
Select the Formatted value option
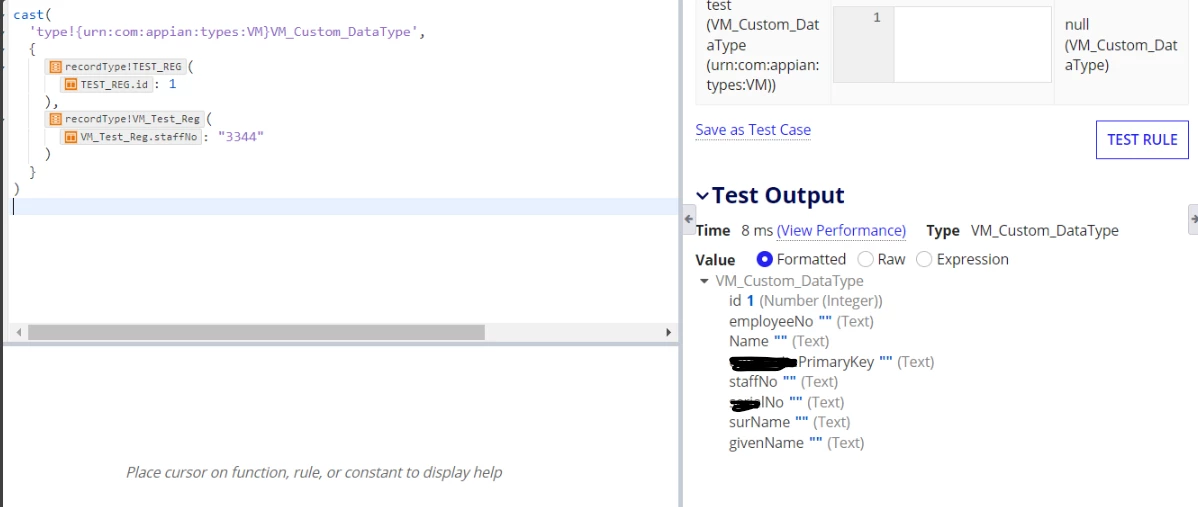(x=765, y=260)
